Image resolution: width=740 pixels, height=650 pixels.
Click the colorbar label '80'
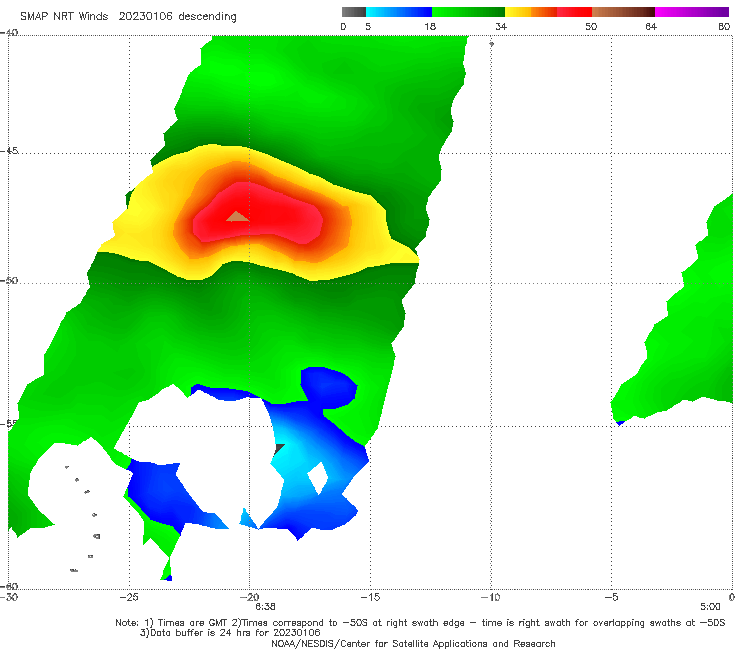tap(724, 26)
